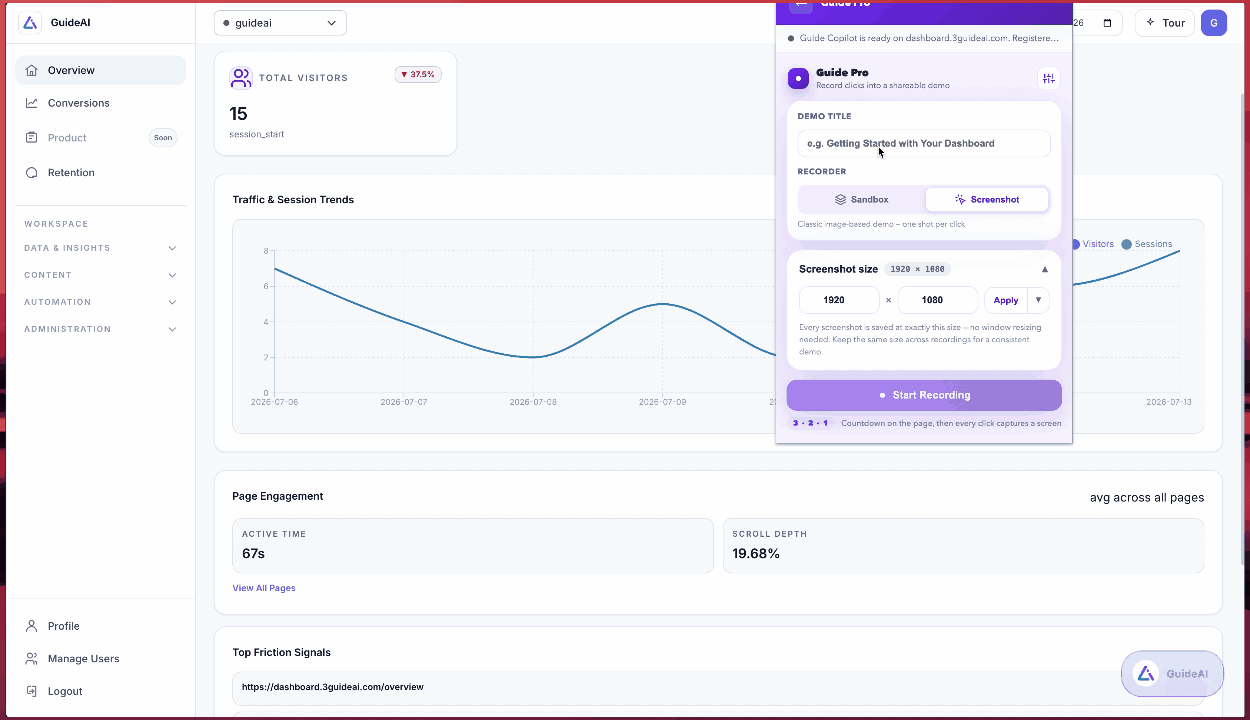
Task: Click the calendar icon in date field
Action: coord(1107,23)
